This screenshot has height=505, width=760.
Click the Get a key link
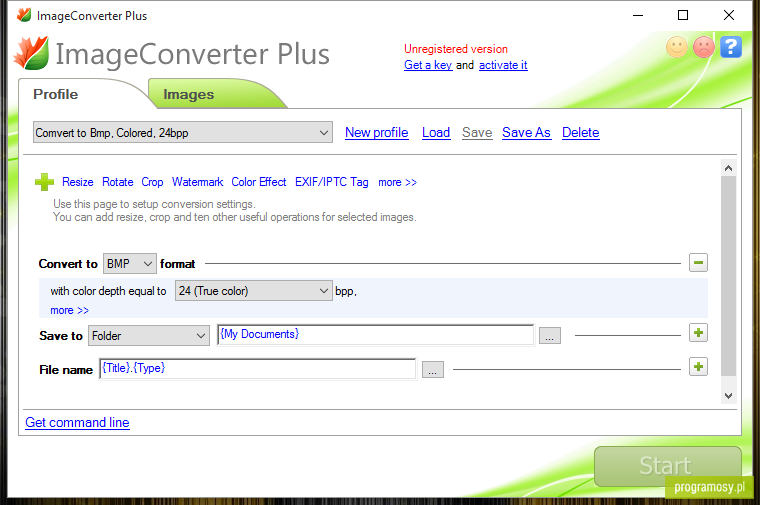pyautogui.click(x=428, y=65)
